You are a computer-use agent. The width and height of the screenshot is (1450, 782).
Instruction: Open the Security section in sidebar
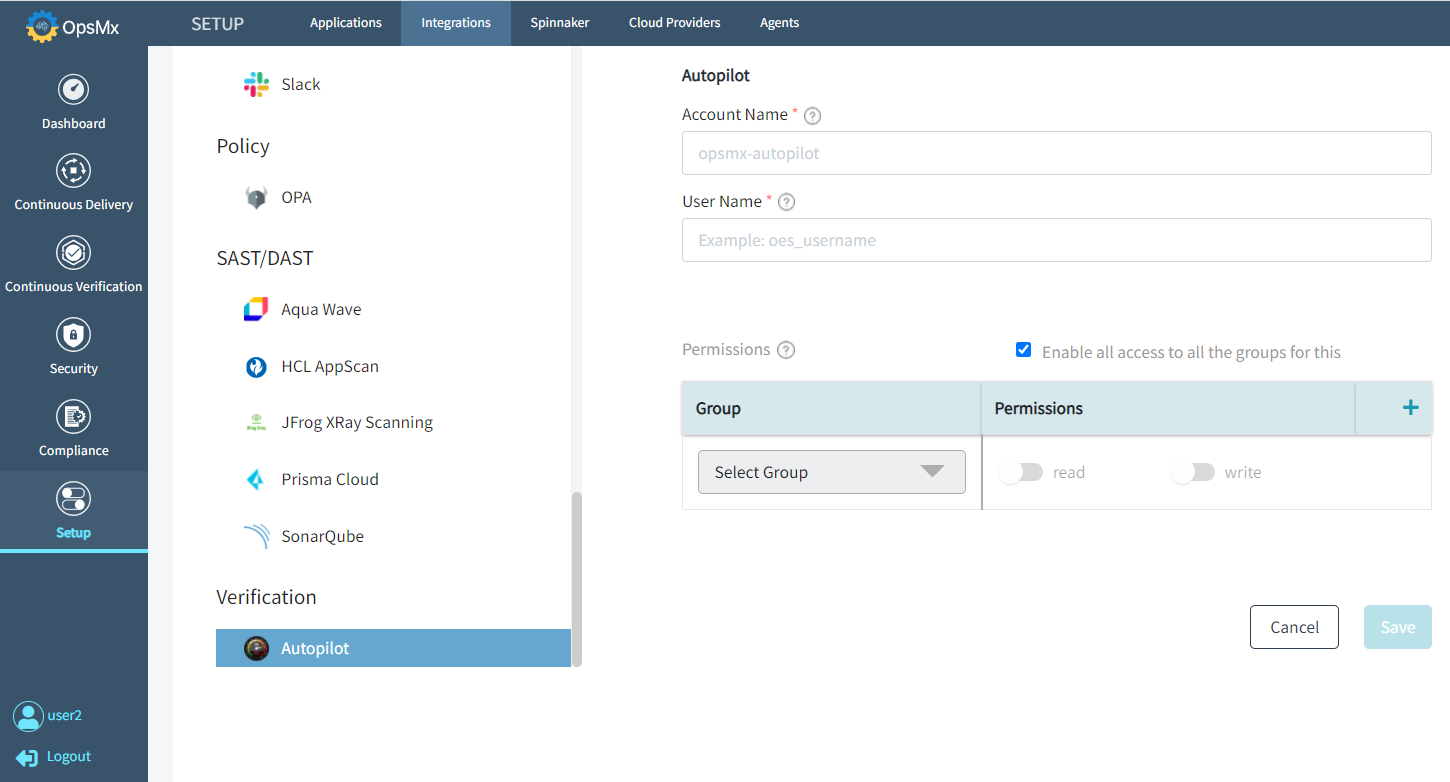click(x=73, y=345)
